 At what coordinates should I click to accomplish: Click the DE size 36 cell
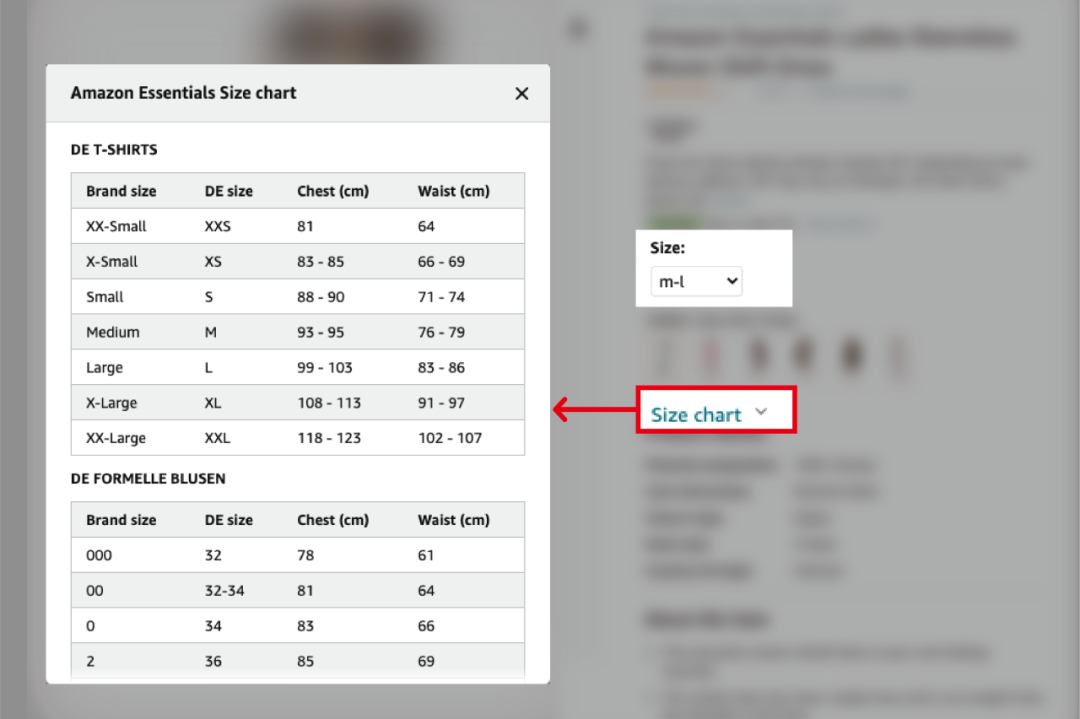click(x=213, y=661)
